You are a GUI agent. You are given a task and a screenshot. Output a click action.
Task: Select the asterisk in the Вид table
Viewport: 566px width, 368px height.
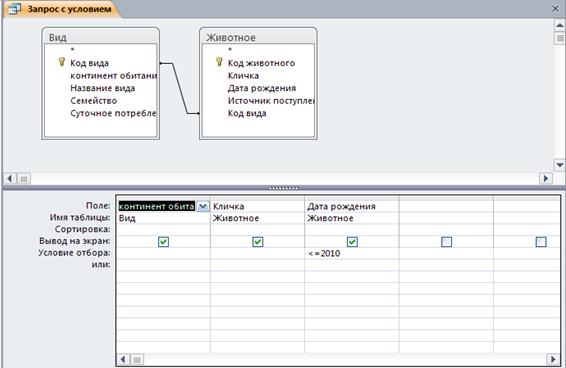pos(72,50)
